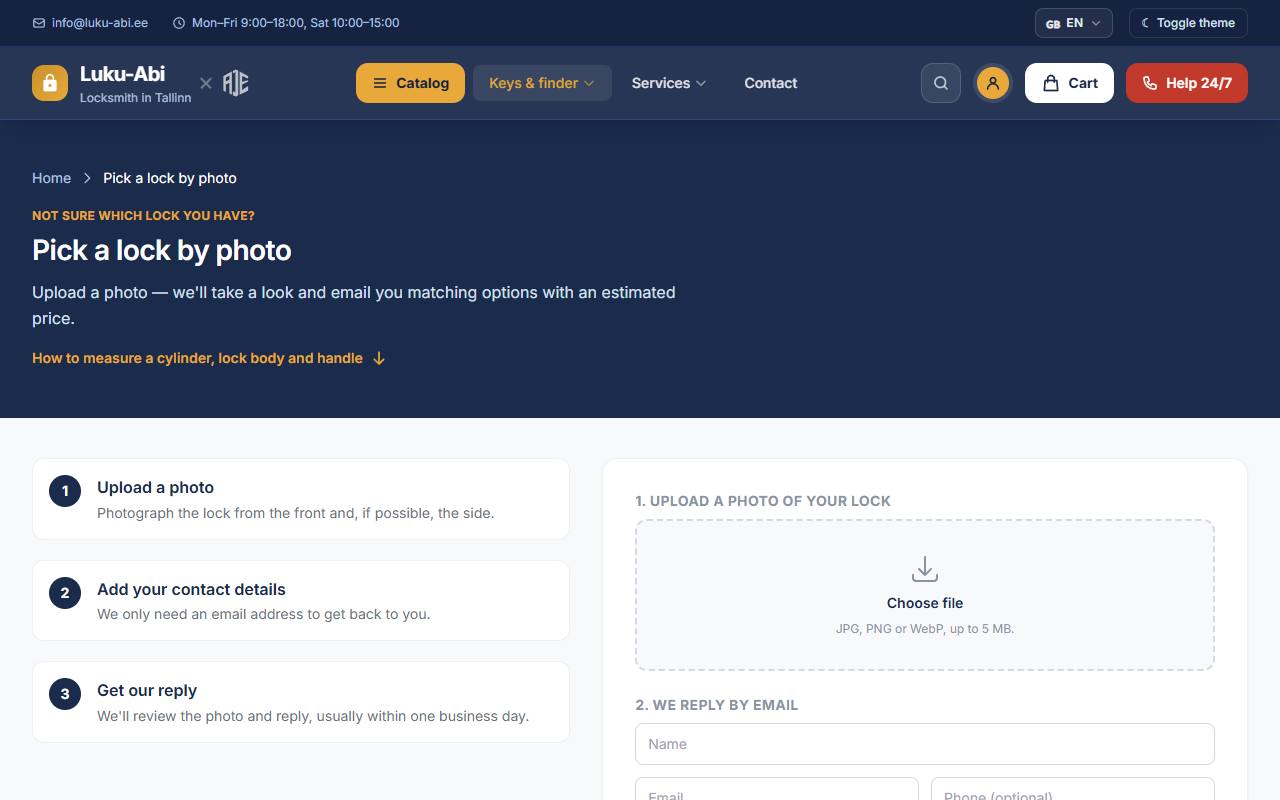Click the Email input field

tap(777, 789)
